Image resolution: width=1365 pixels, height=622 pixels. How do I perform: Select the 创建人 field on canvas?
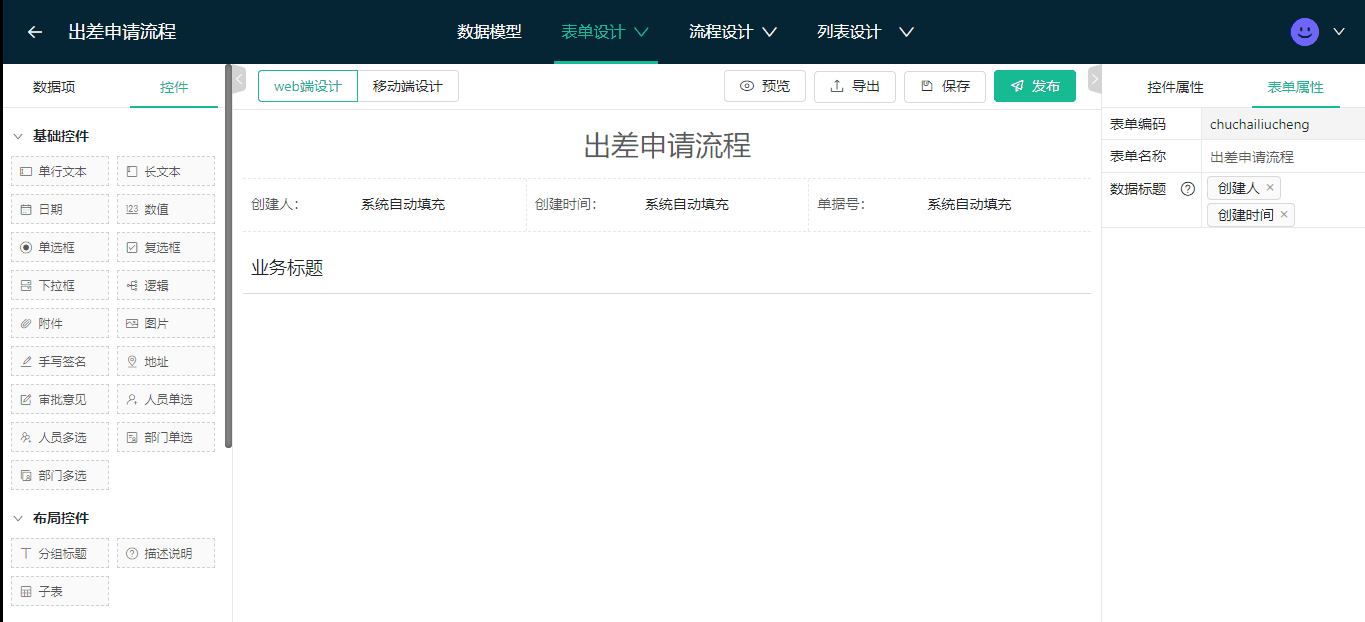pyautogui.click(x=384, y=205)
